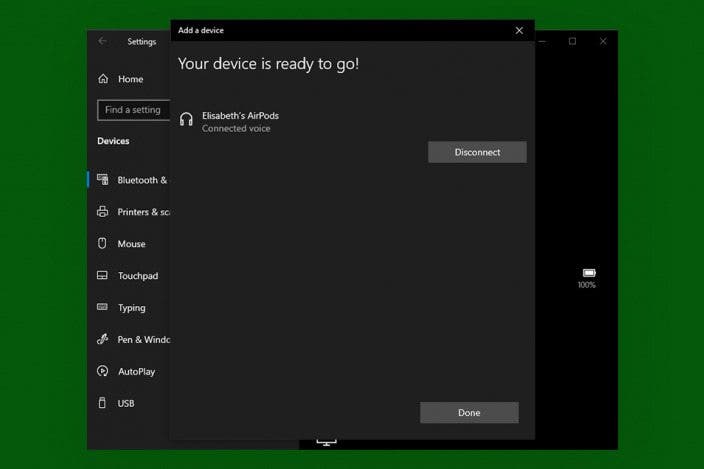This screenshot has width=704, height=469.
Task: Click the monitor icon below the dialog
Action: pyautogui.click(x=326, y=442)
